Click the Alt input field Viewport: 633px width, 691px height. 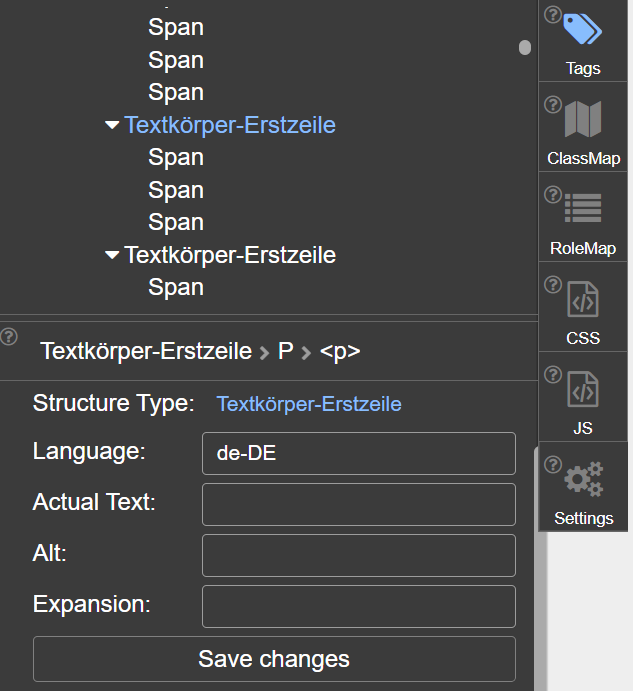(358, 555)
